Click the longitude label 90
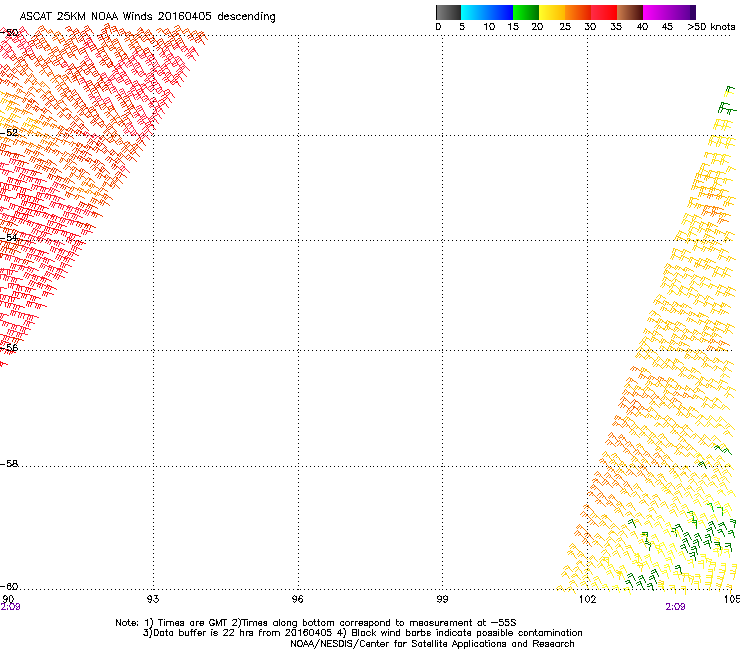The width and height of the screenshot is (740, 650). coord(8,599)
